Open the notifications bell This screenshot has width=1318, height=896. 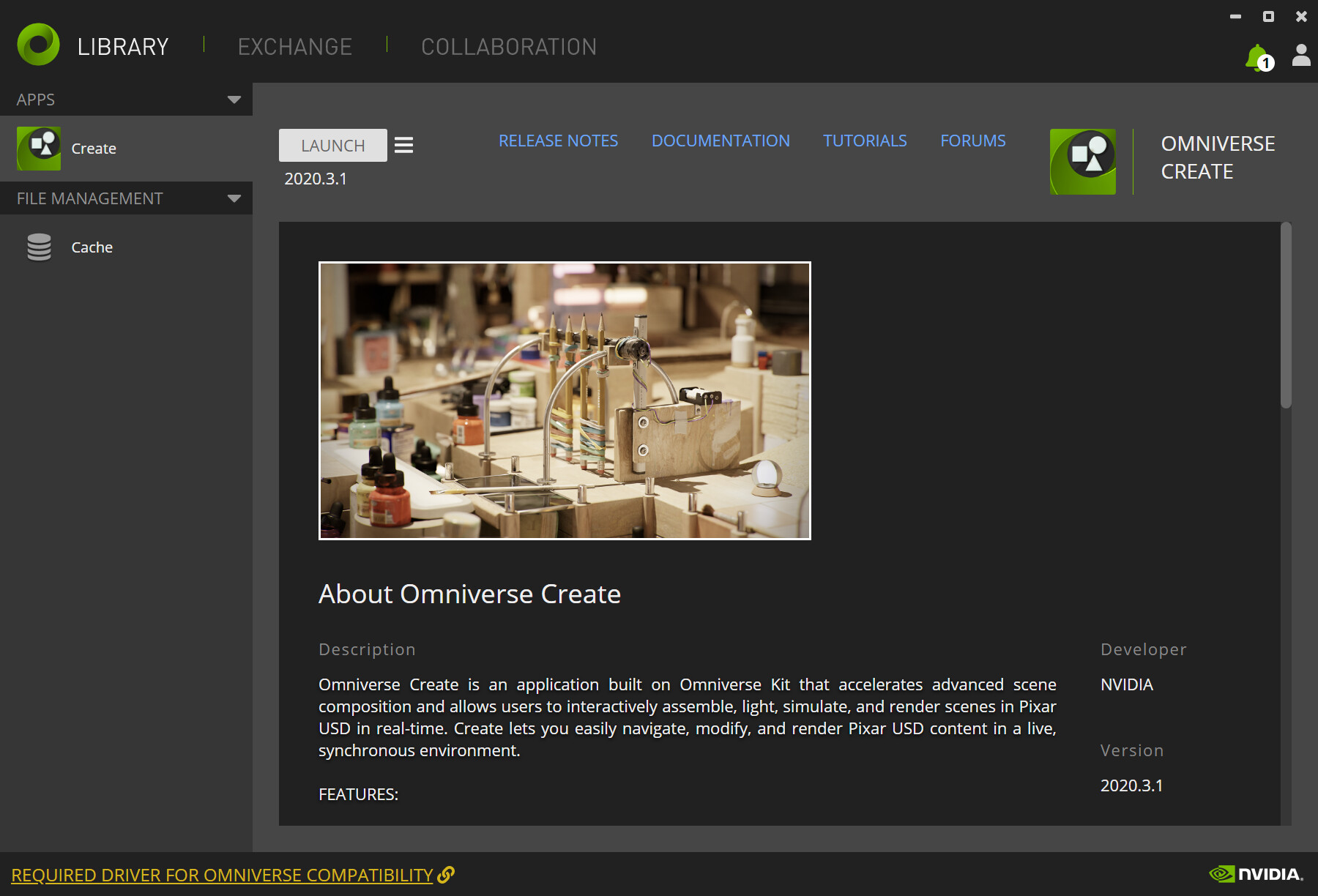click(1259, 58)
